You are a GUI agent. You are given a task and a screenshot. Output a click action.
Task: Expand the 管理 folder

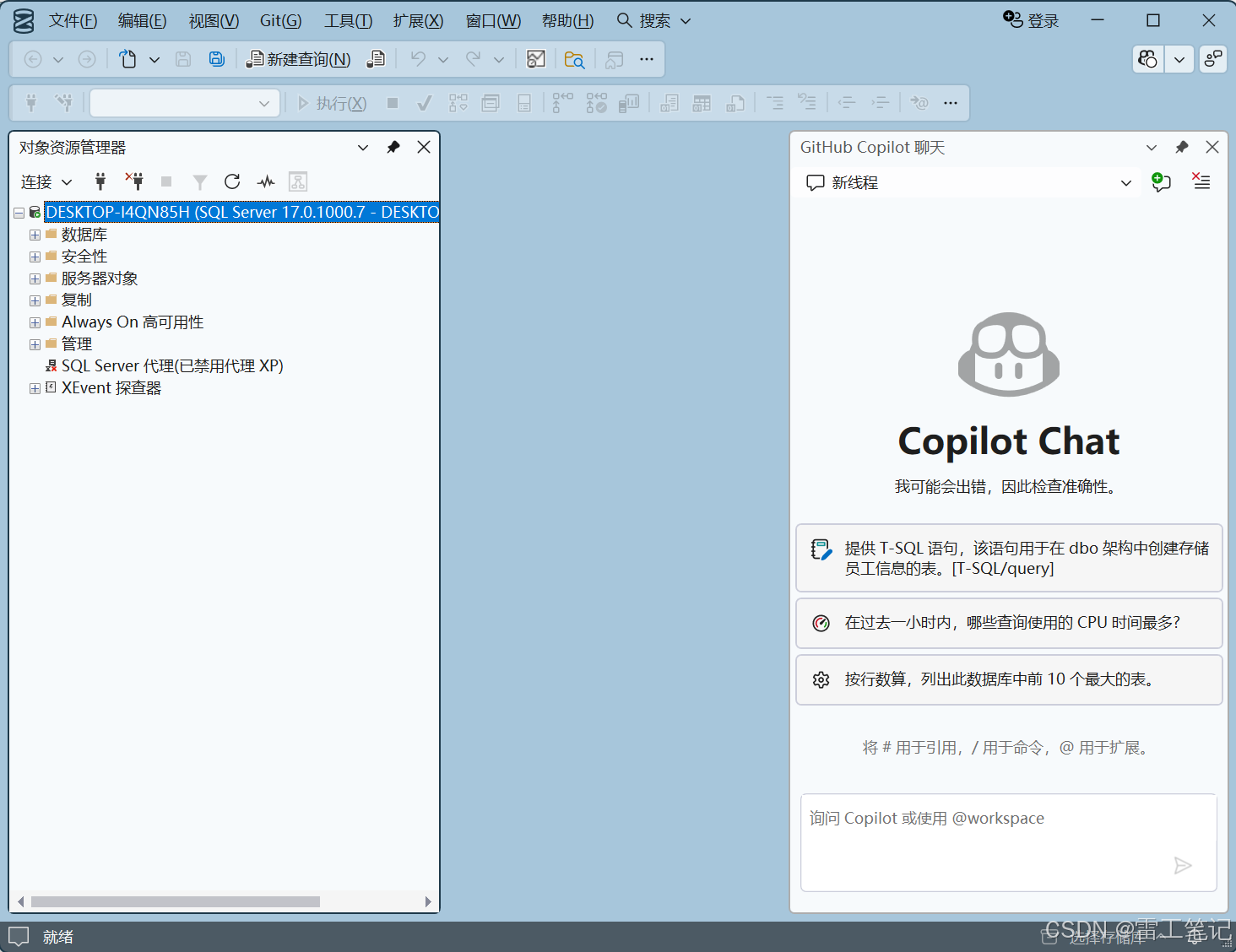[x=35, y=344]
